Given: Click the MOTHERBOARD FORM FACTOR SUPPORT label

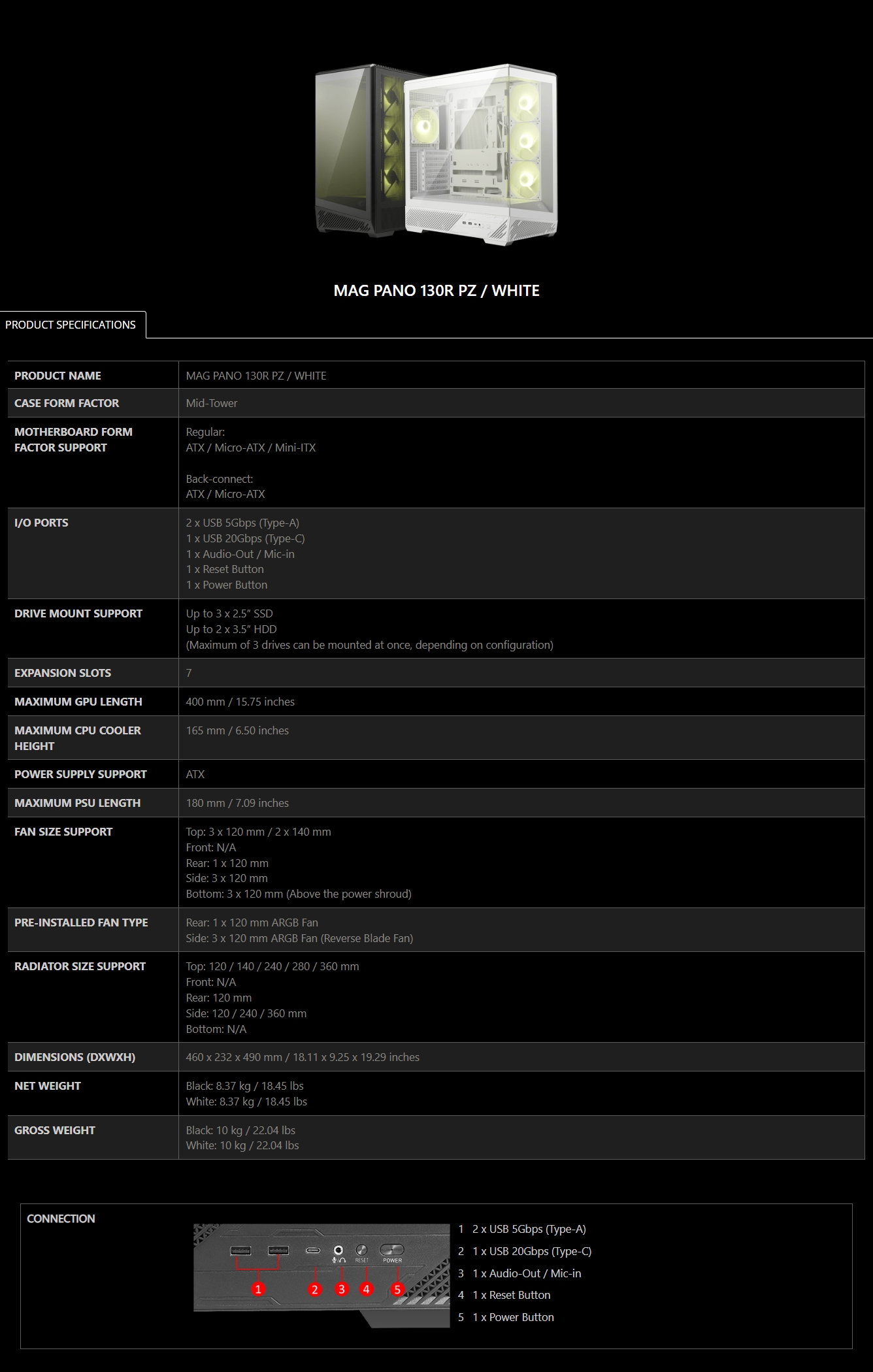Looking at the screenshot, I should click(x=73, y=440).
